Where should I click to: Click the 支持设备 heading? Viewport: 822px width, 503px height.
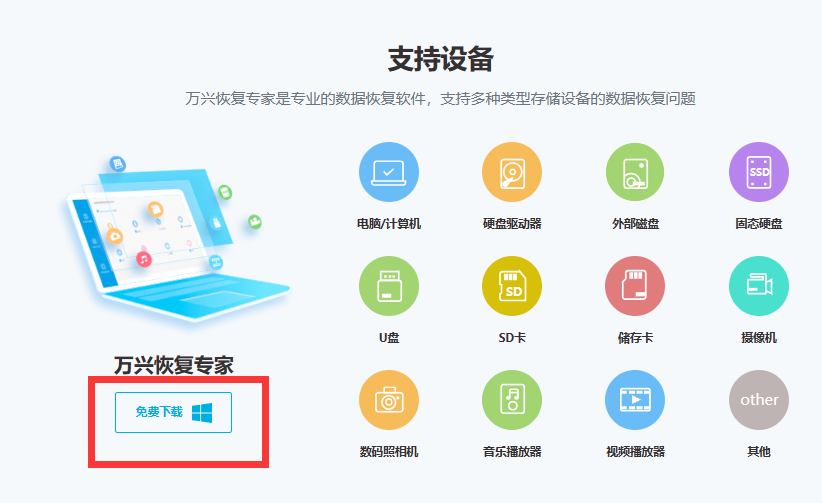tap(440, 59)
